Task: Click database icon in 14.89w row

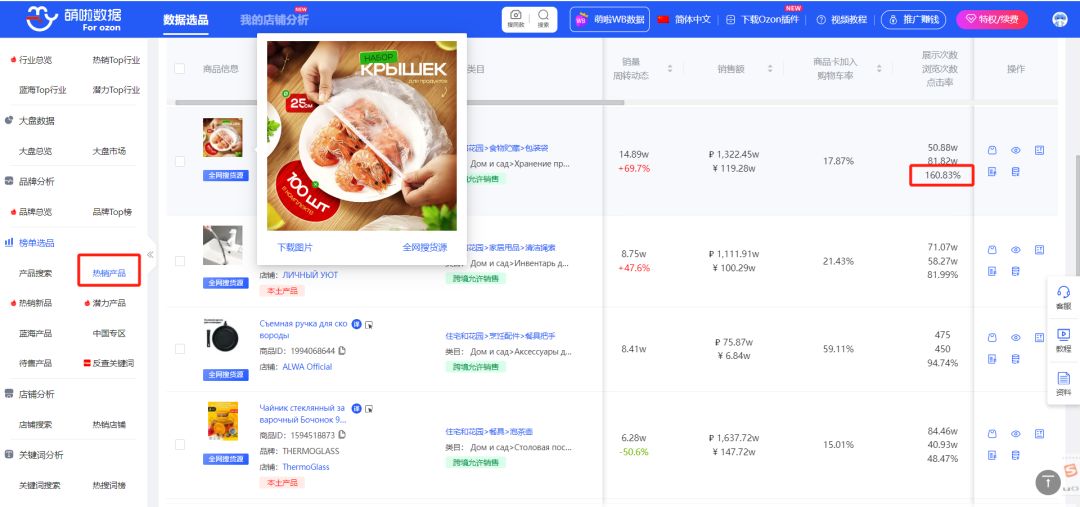Action: 1015,172
